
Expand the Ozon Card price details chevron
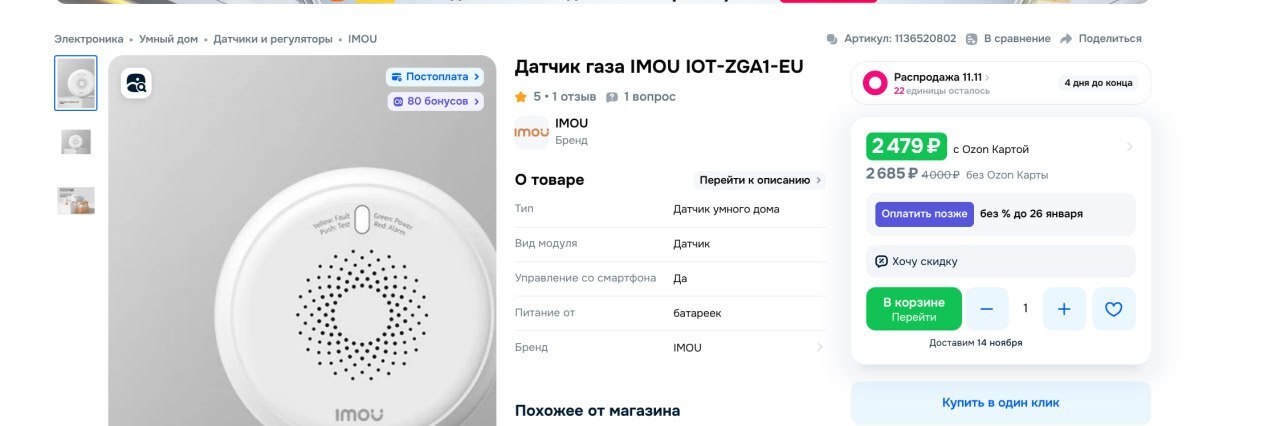click(x=1130, y=147)
